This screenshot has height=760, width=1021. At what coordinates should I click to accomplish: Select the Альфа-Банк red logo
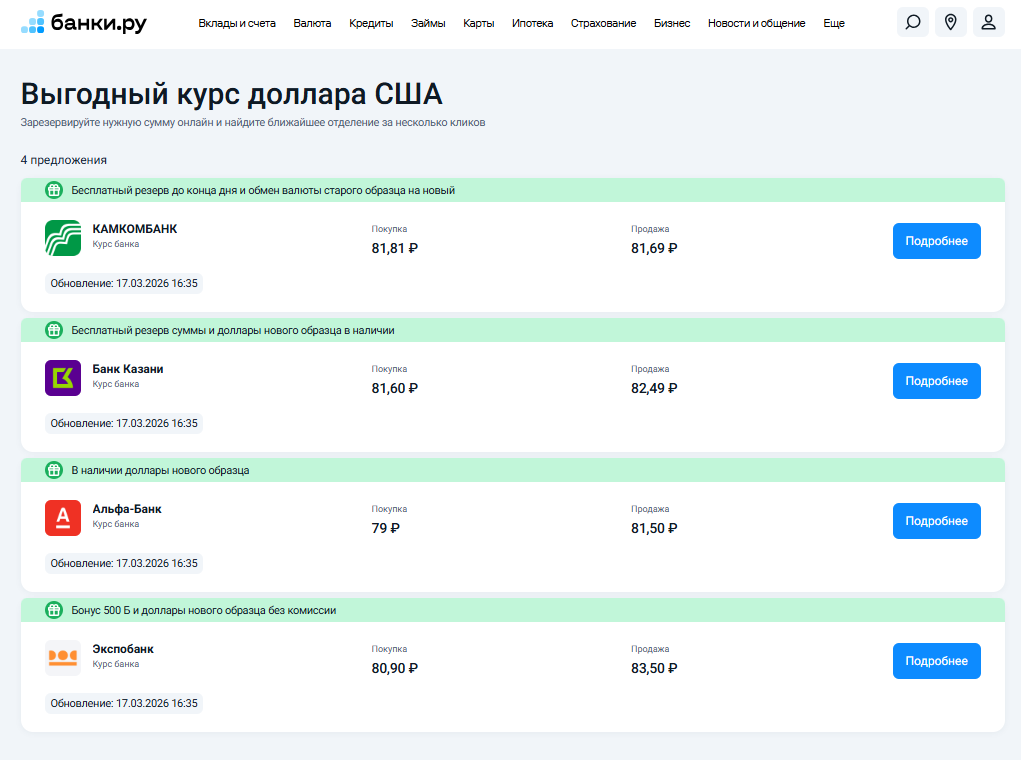pyautogui.click(x=62, y=517)
